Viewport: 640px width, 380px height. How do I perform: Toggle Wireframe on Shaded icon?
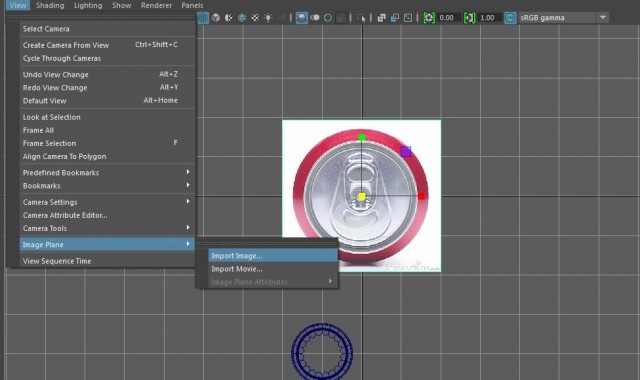(242, 18)
